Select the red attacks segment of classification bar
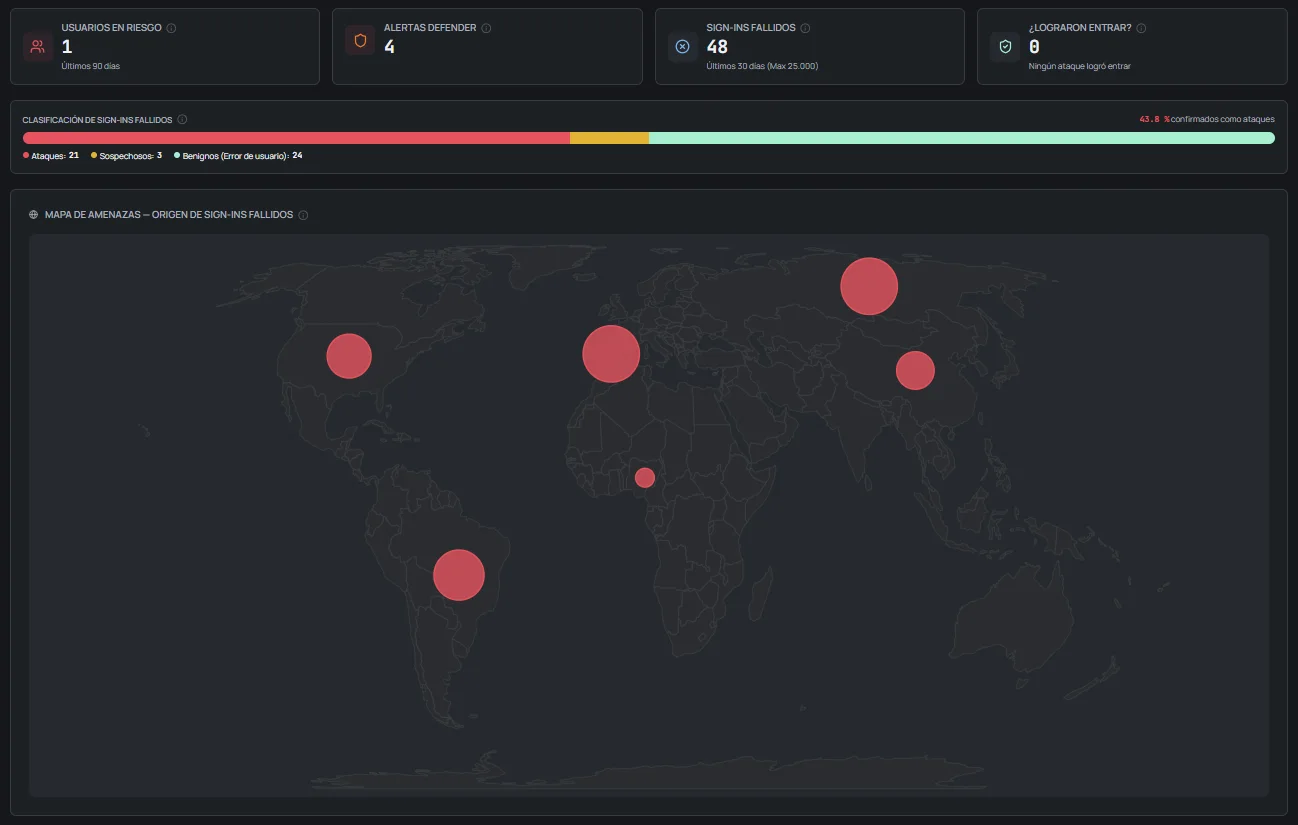 [296, 138]
